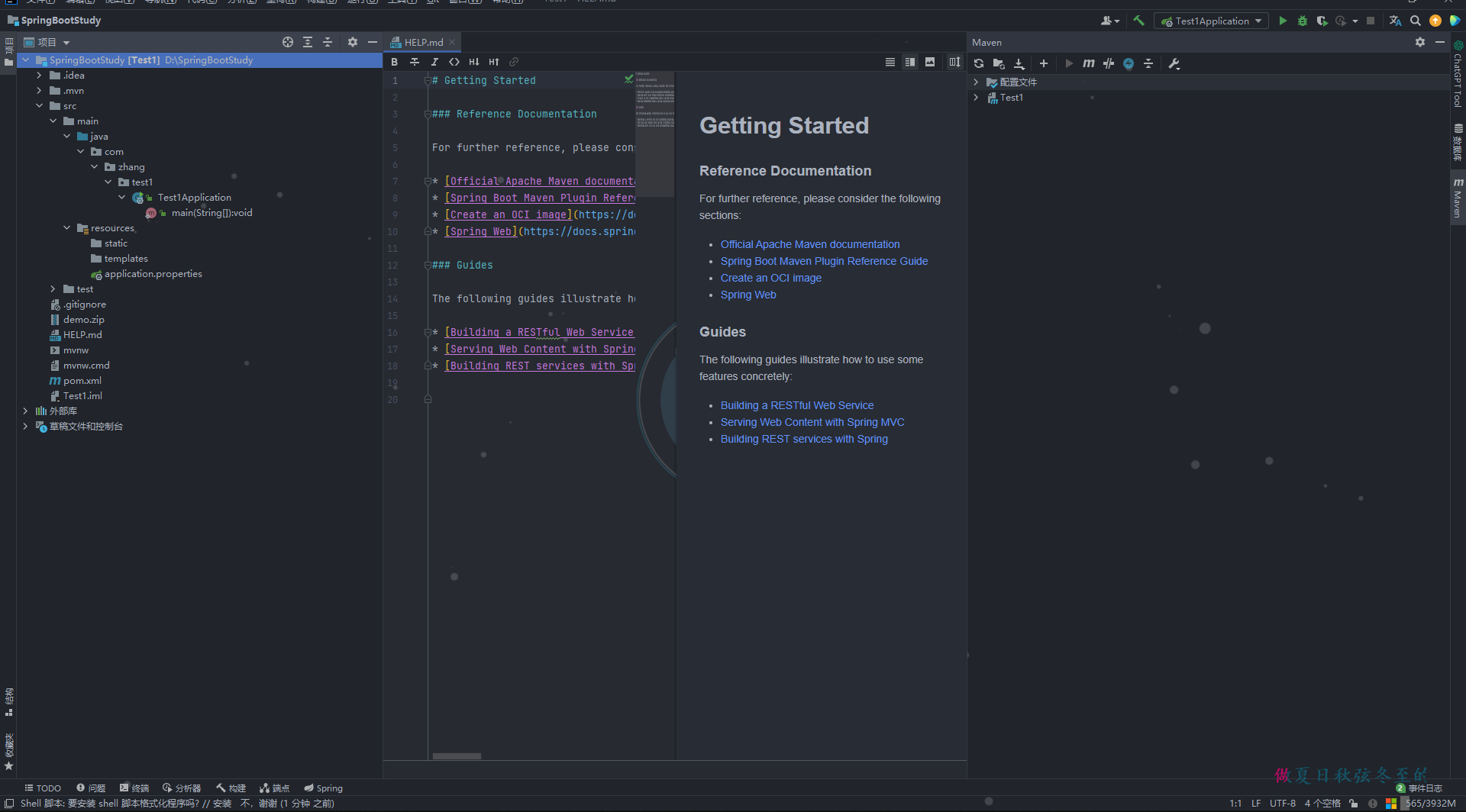This screenshot has height=812, width=1466.
Task: Start debugging with the green bug icon
Action: tap(1303, 21)
